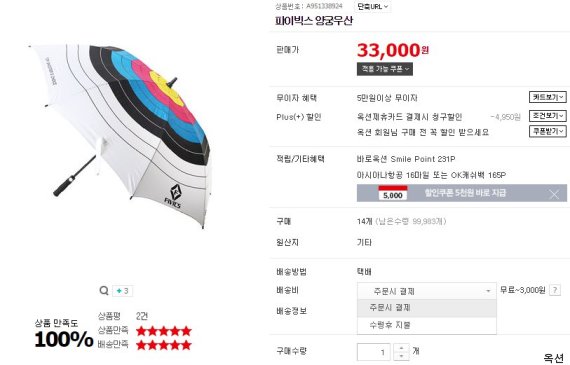The image size is (570, 365).
Task: Open the 적용 가능 쿠폰 dropdown
Action: [385, 69]
